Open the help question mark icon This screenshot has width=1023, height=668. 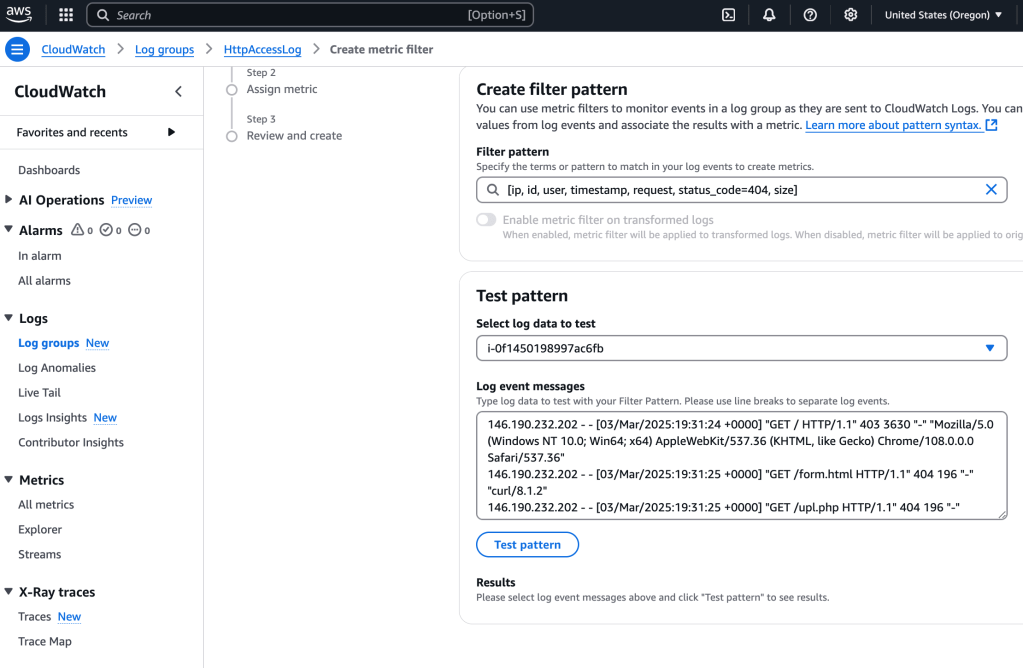(810, 15)
